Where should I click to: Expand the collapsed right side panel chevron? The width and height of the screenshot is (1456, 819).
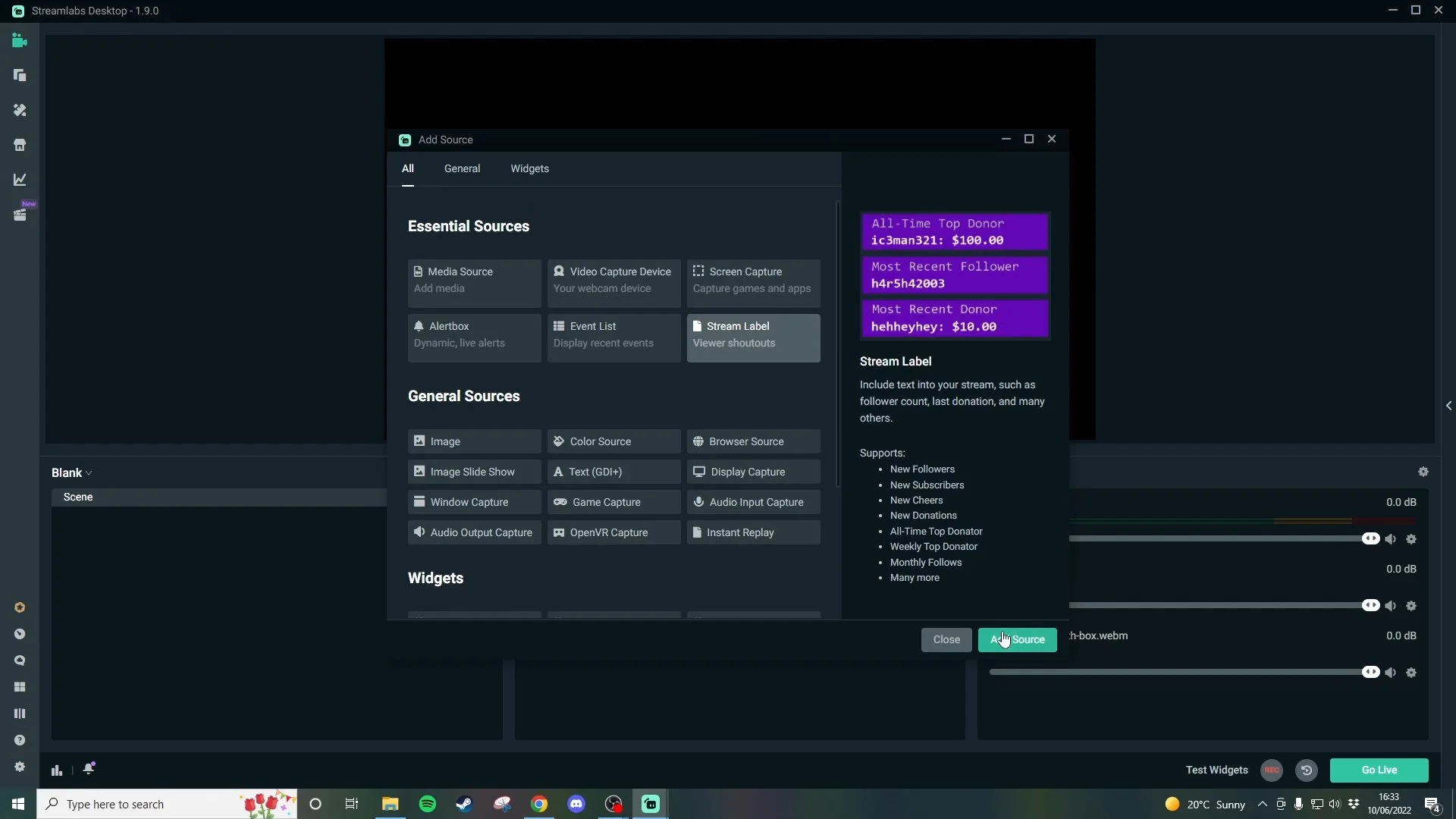[x=1448, y=406]
